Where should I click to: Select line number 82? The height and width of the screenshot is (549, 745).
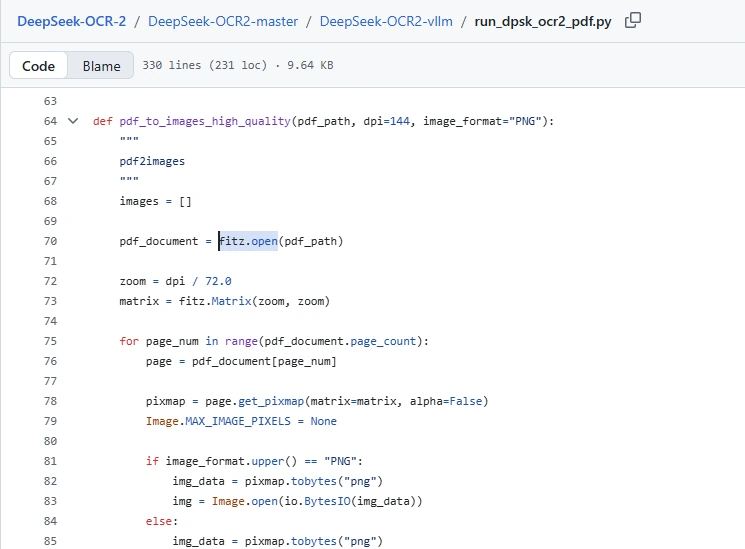pyautogui.click(x=50, y=481)
